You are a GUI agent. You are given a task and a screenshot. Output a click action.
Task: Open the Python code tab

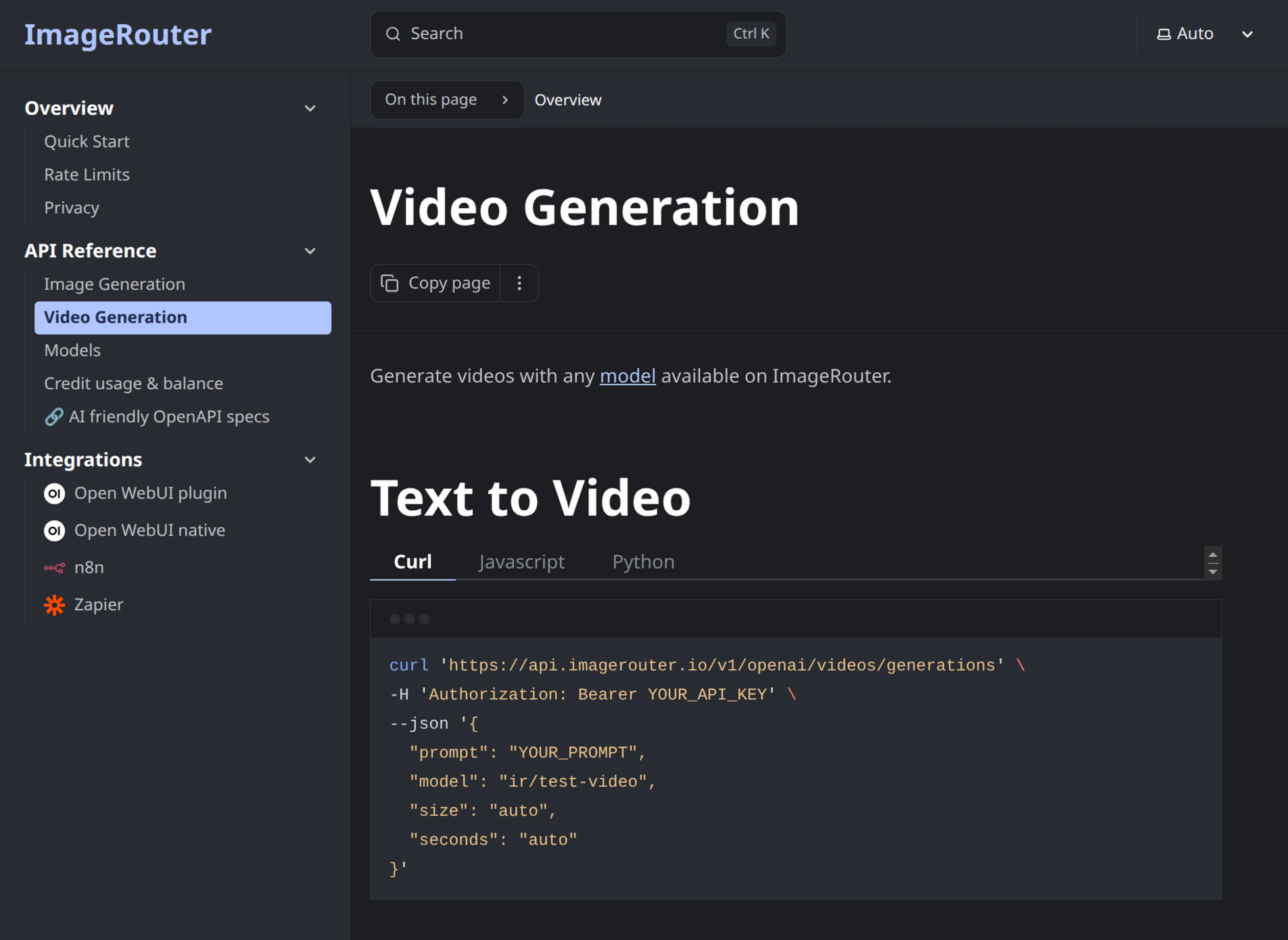(x=642, y=562)
